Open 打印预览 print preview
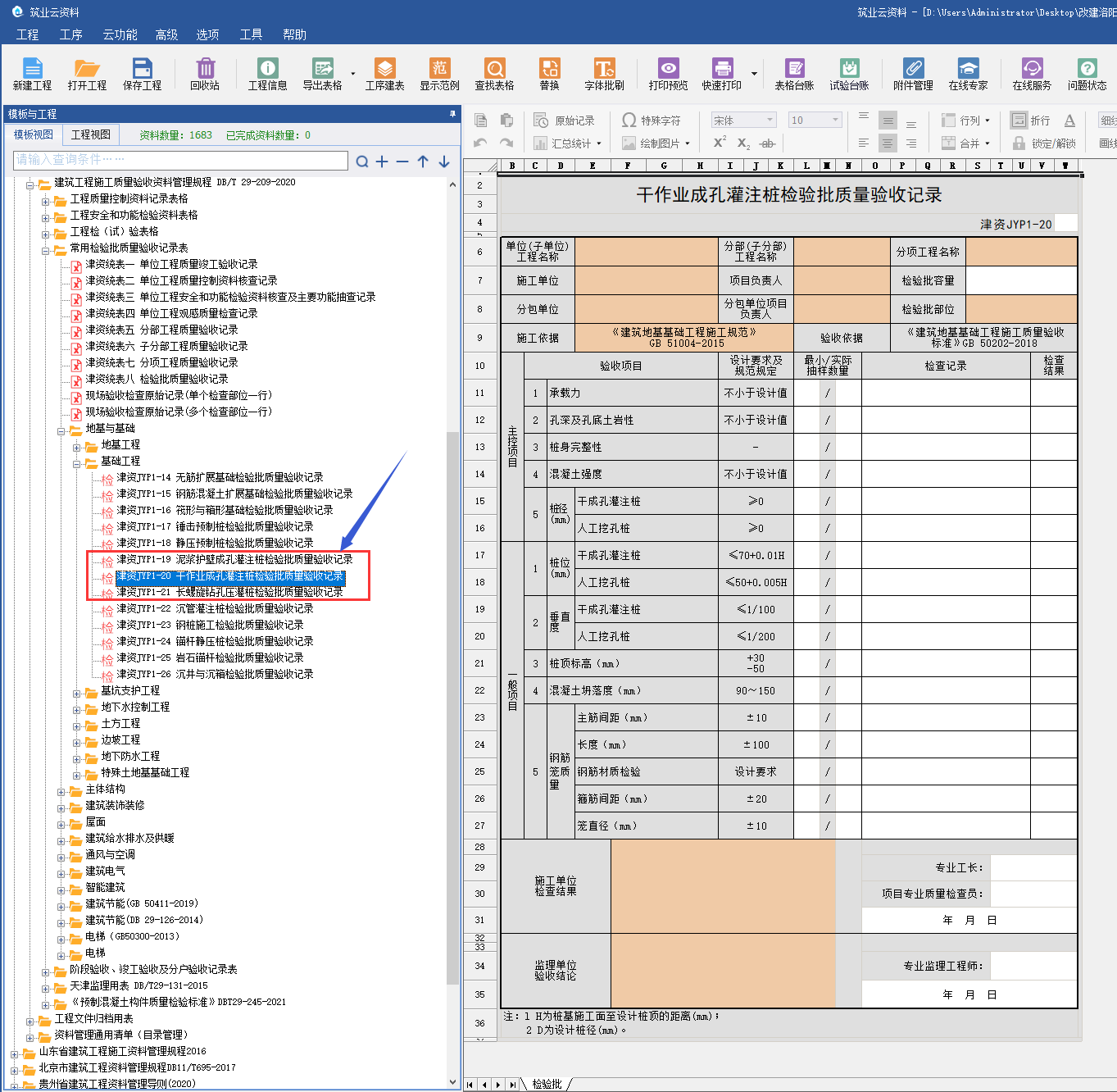The width and height of the screenshot is (1117, 1092). click(x=669, y=74)
